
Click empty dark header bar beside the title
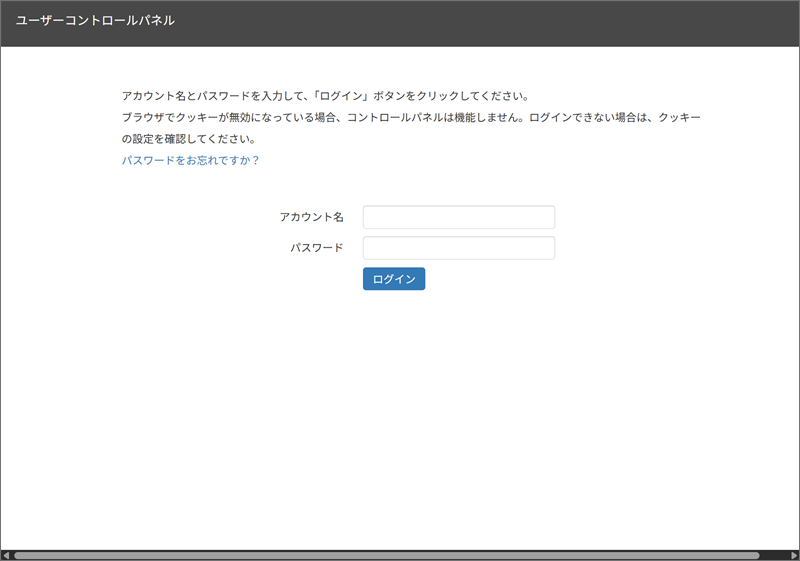click(485, 23)
